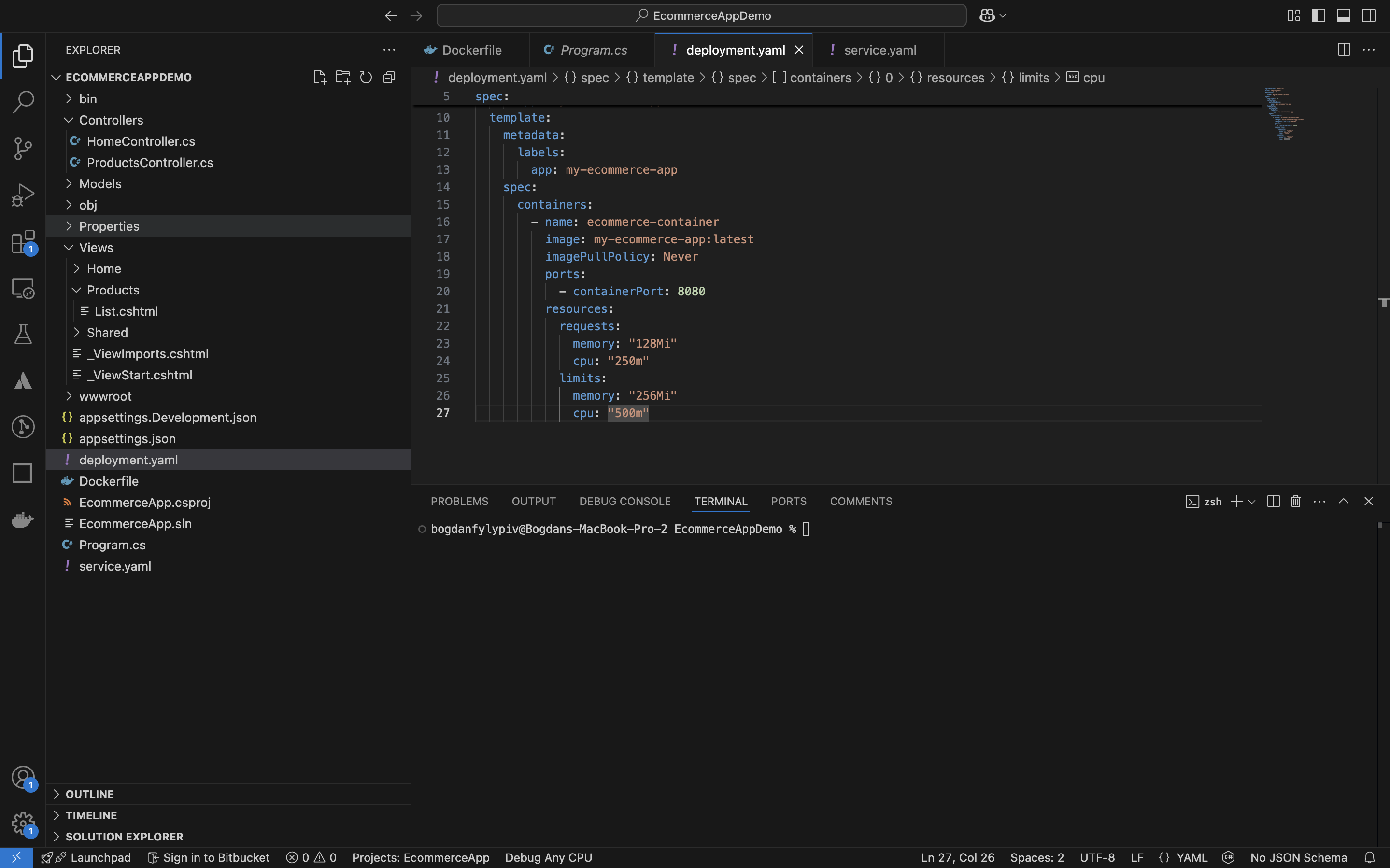Toggle the bottom panel visibility
The height and width of the screenshot is (868, 1390).
(x=1344, y=15)
